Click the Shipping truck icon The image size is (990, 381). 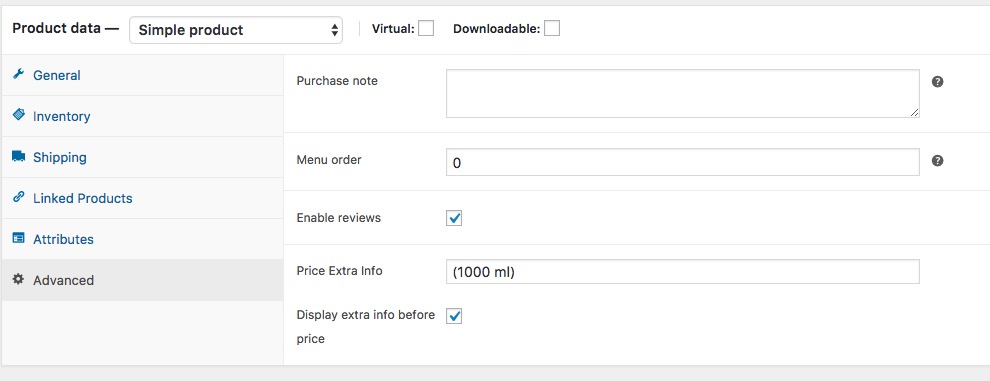pos(18,156)
